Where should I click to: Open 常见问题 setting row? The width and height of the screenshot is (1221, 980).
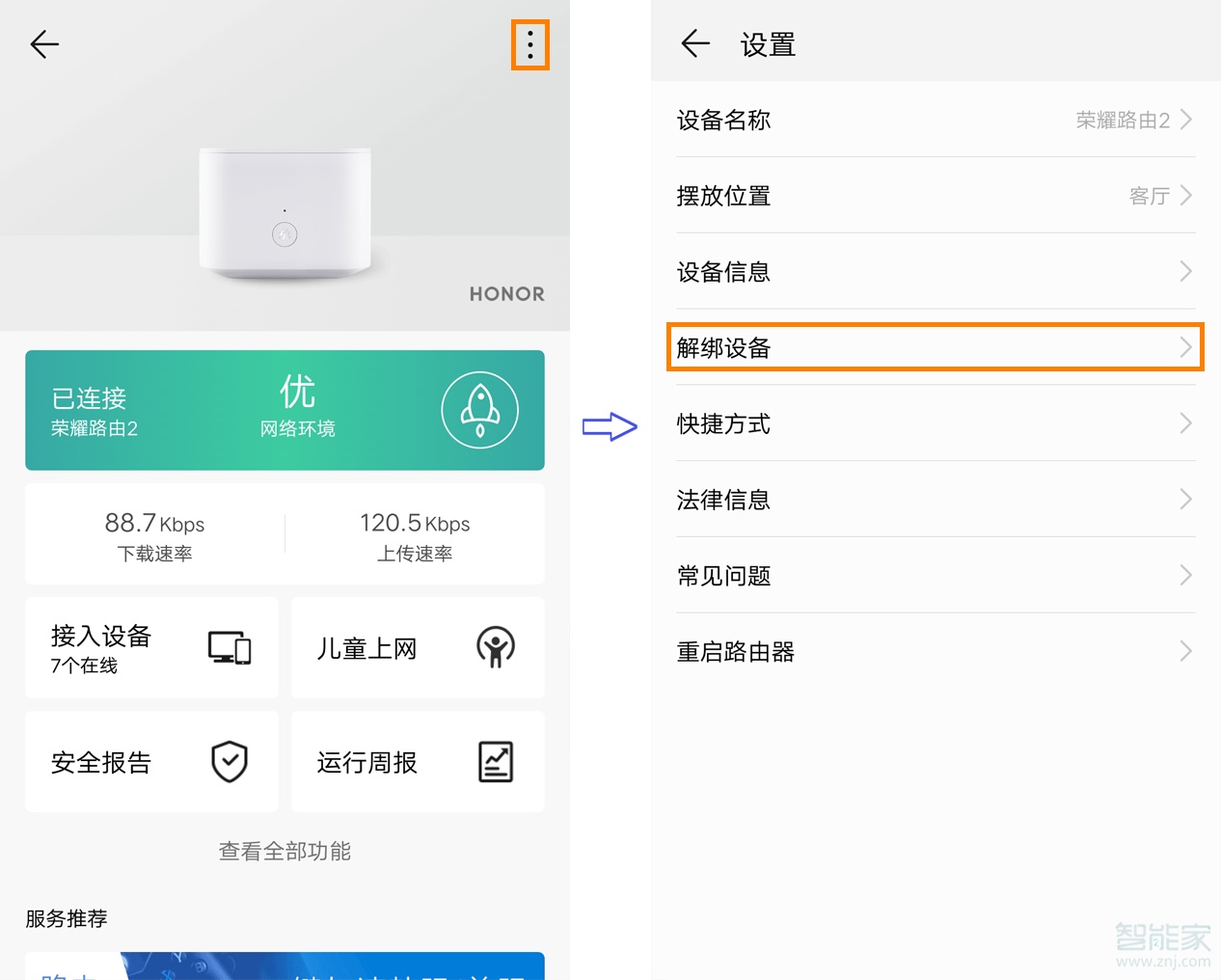coord(936,576)
